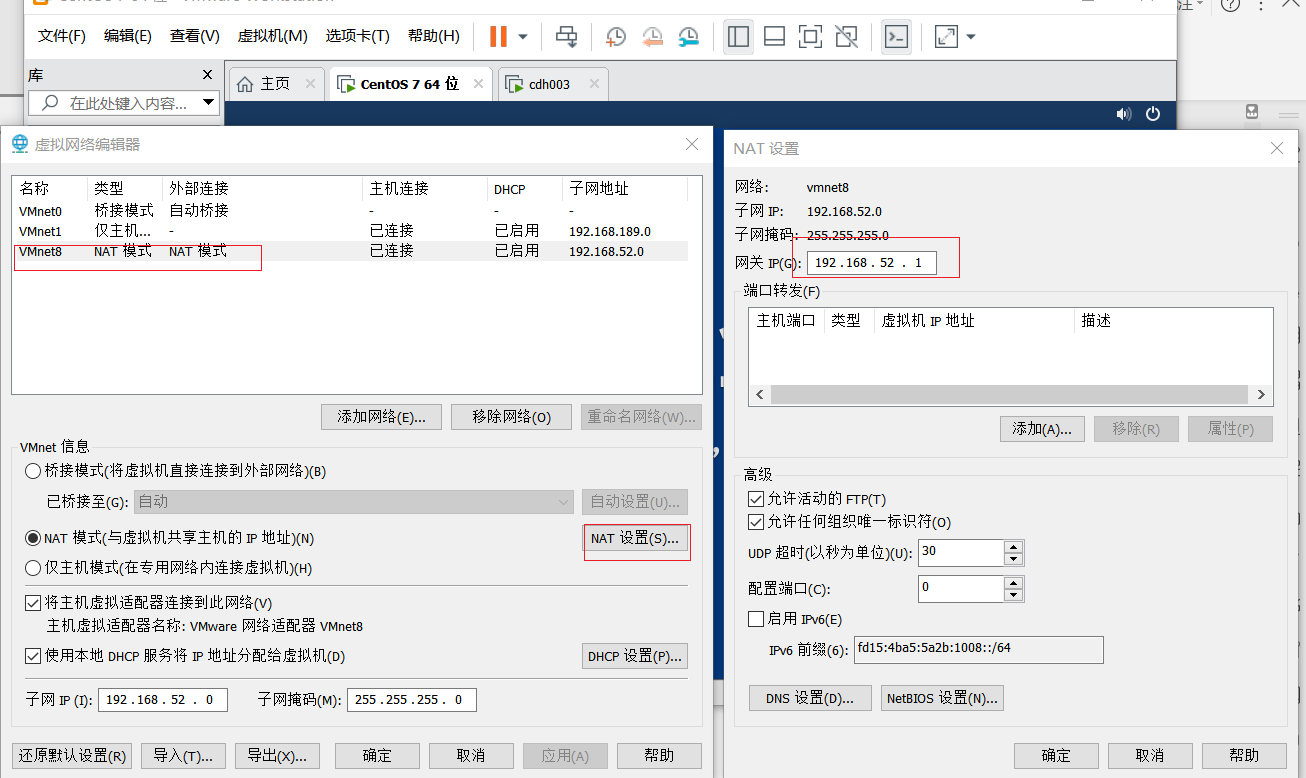
Task: Click the 子网 IP field 192.168.52.0
Action: 163,700
